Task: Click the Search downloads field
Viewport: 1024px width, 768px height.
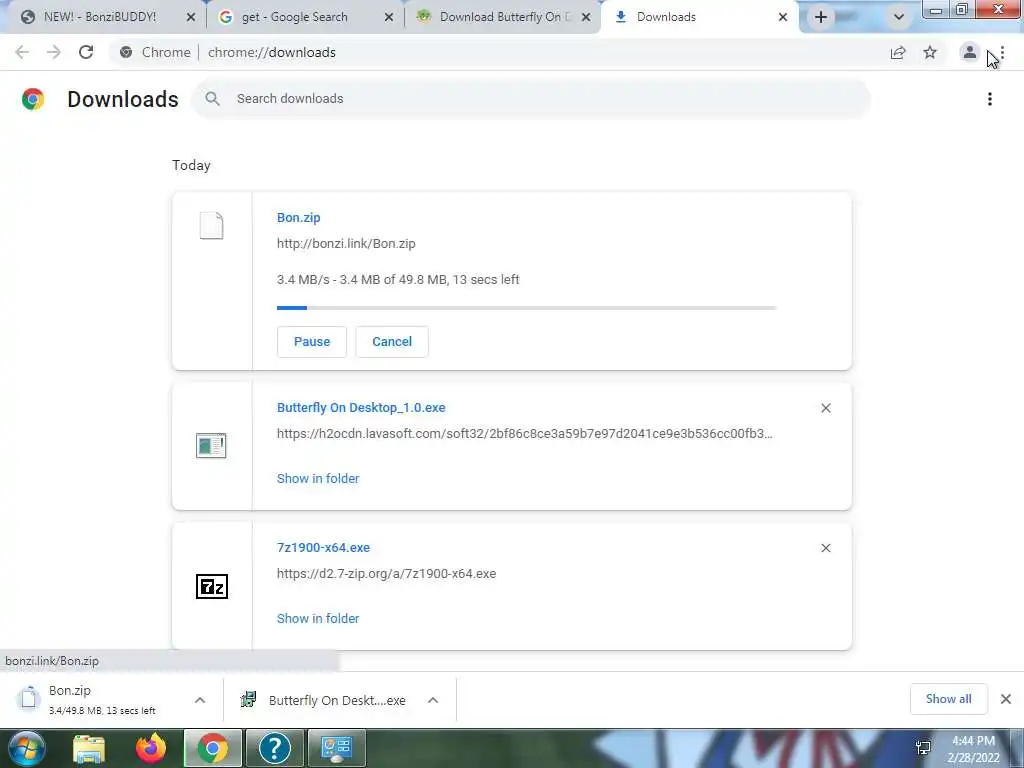Action: [530, 99]
